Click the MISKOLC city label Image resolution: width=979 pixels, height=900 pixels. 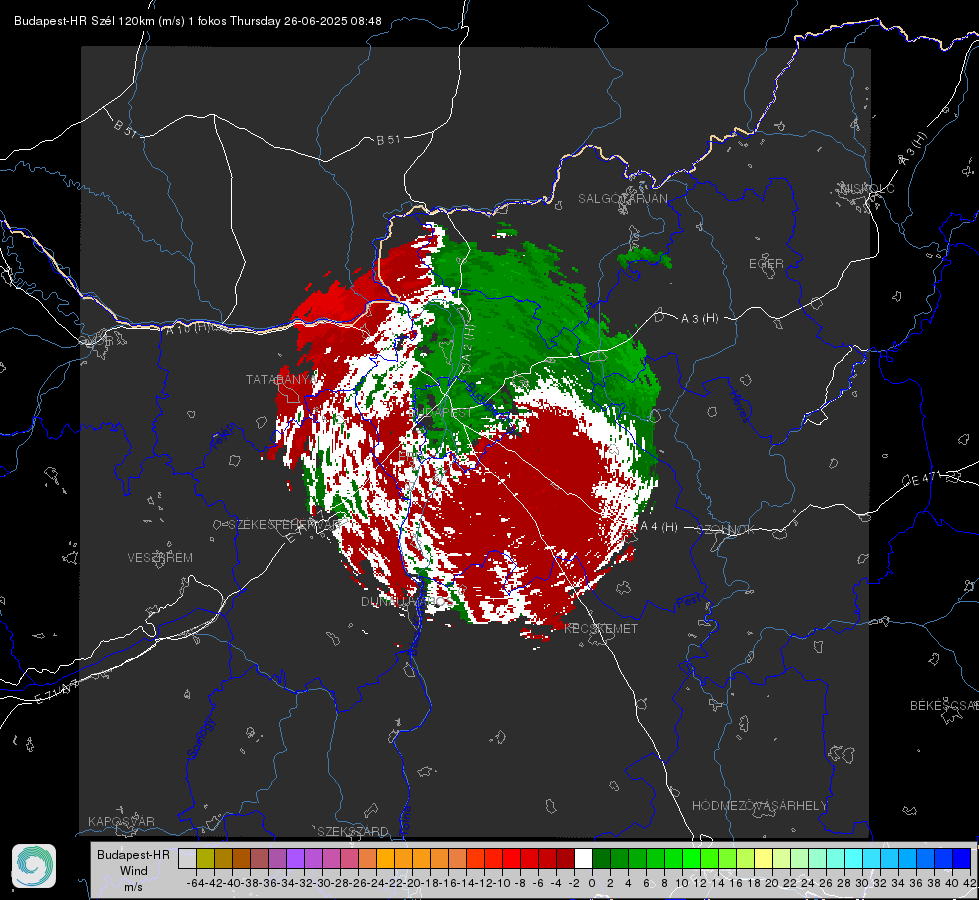[x=867, y=188]
